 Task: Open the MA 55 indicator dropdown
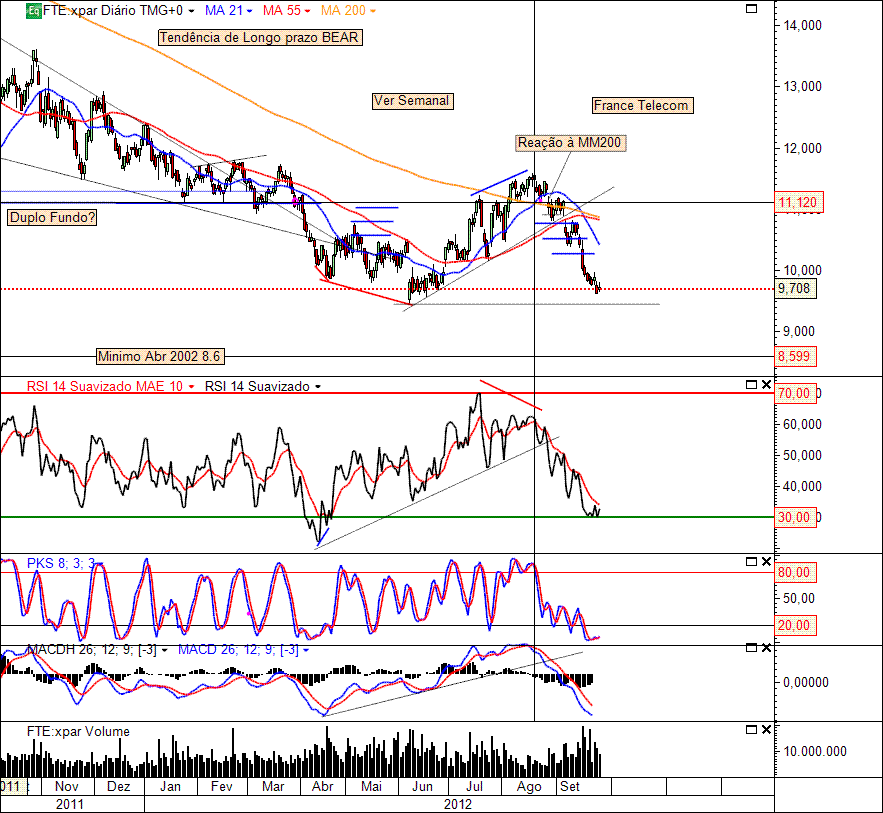point(307,11)
